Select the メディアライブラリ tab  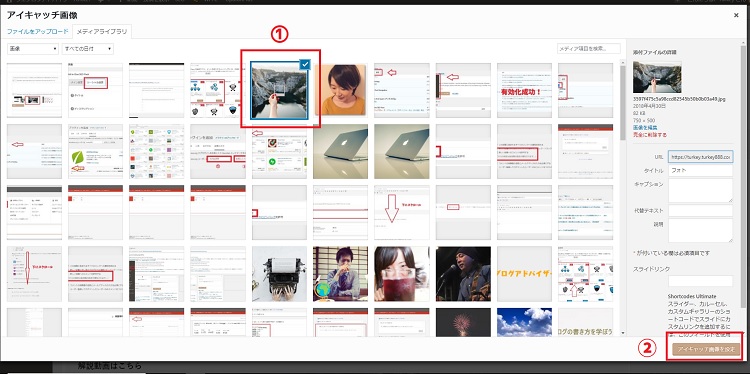click(102, 32)
